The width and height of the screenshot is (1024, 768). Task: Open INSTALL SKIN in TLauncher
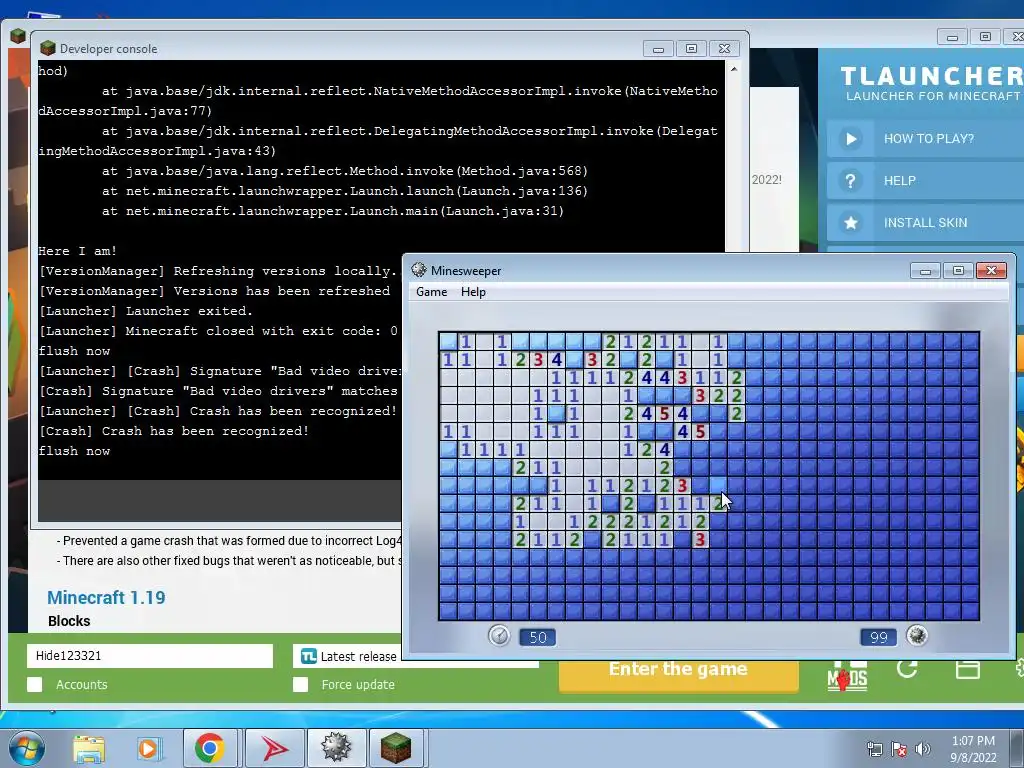(925, 223)
